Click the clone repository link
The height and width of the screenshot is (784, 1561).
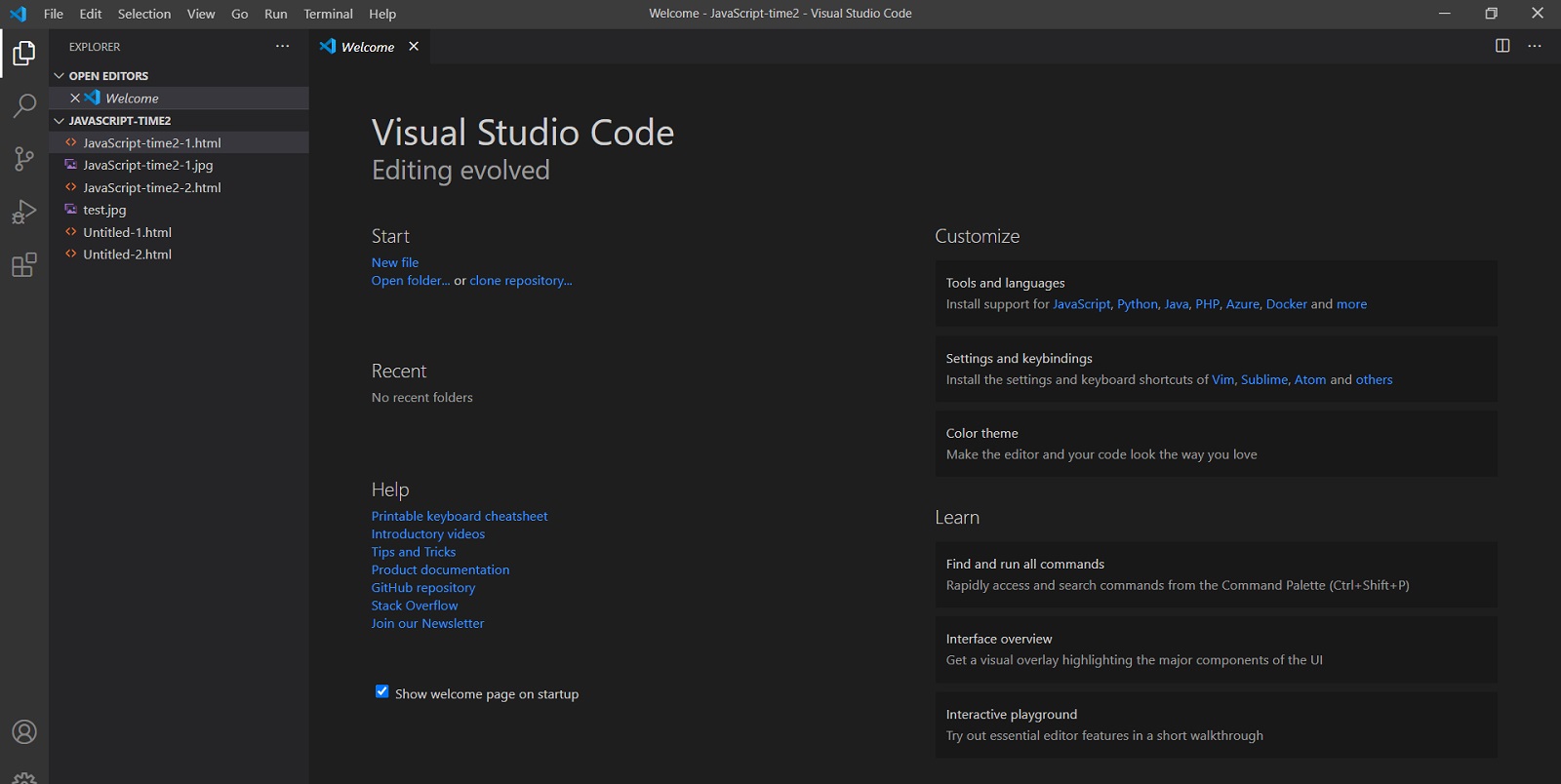(520, 281)
